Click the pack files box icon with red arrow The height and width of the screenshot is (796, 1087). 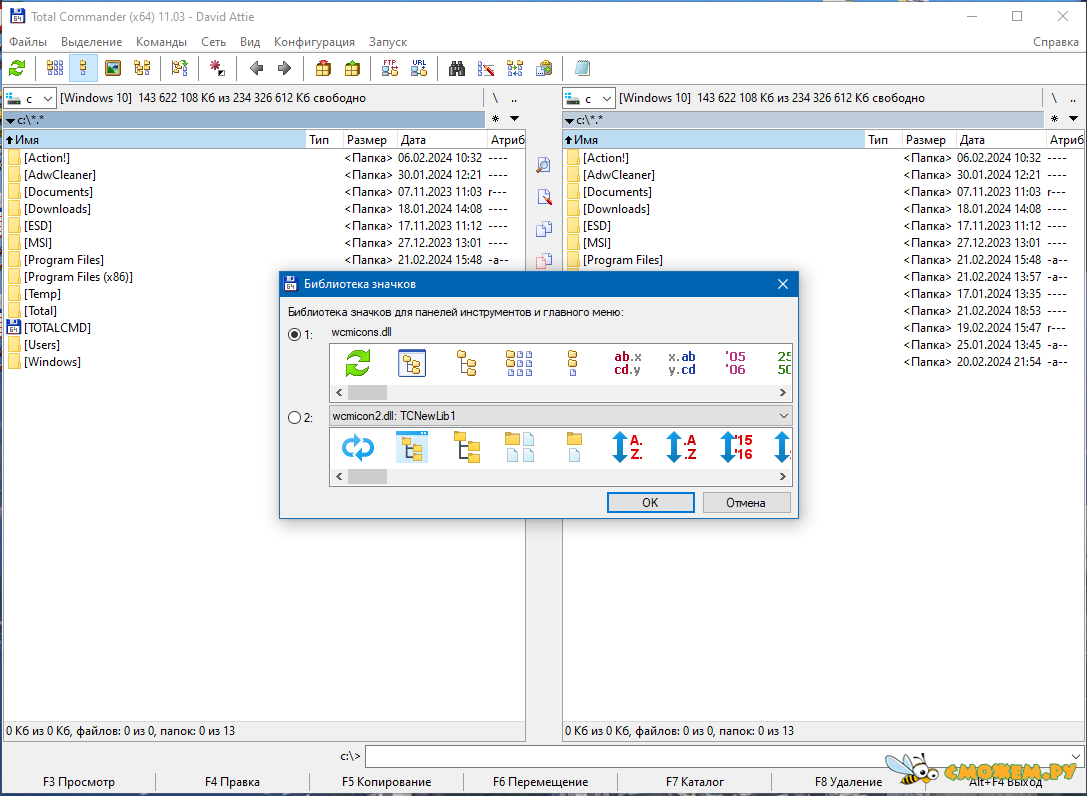(323, 68)
